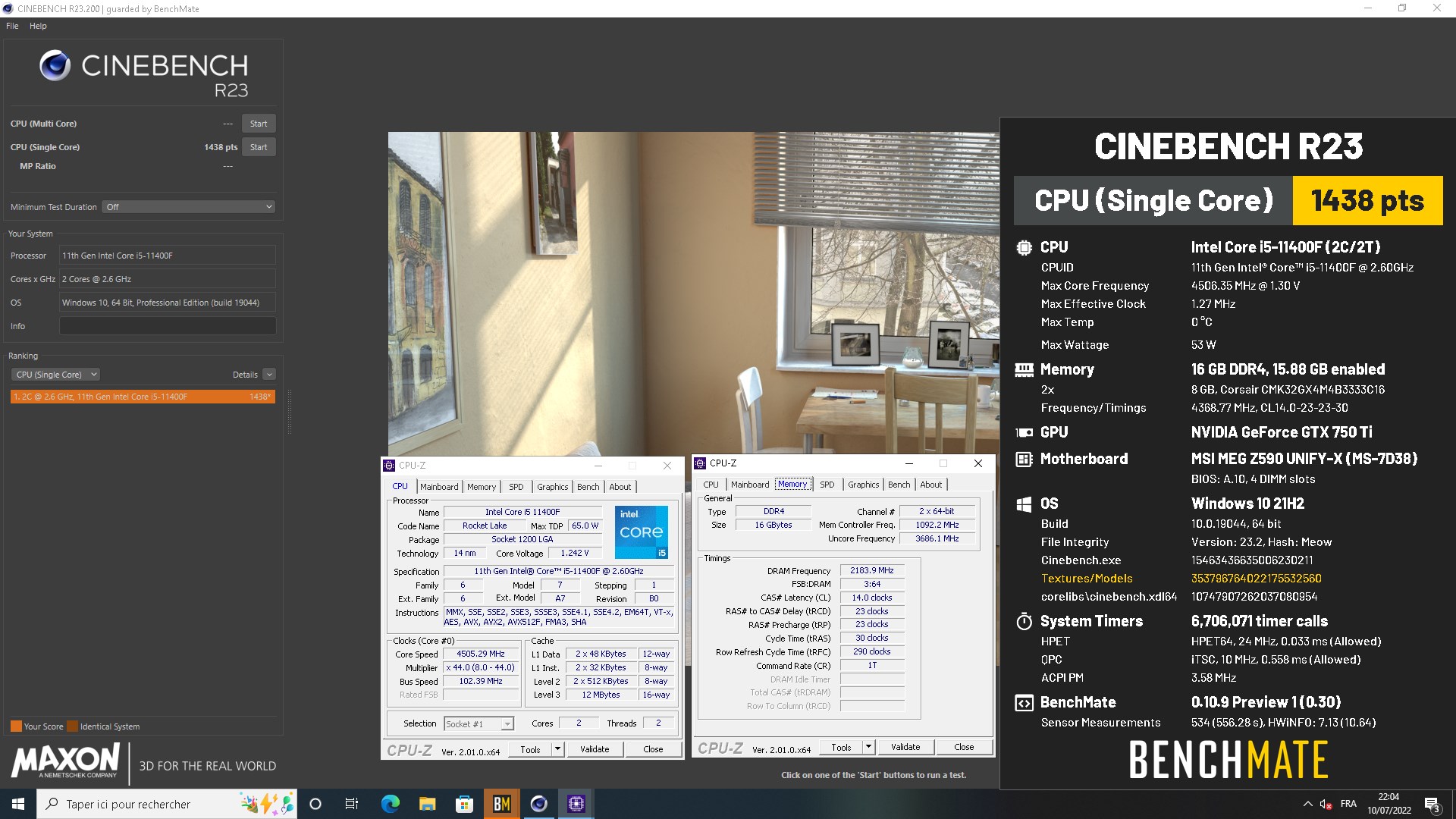Open the Help menu in Cinebench
This screenshot has height=819, width=1456.
coord(38,26)
